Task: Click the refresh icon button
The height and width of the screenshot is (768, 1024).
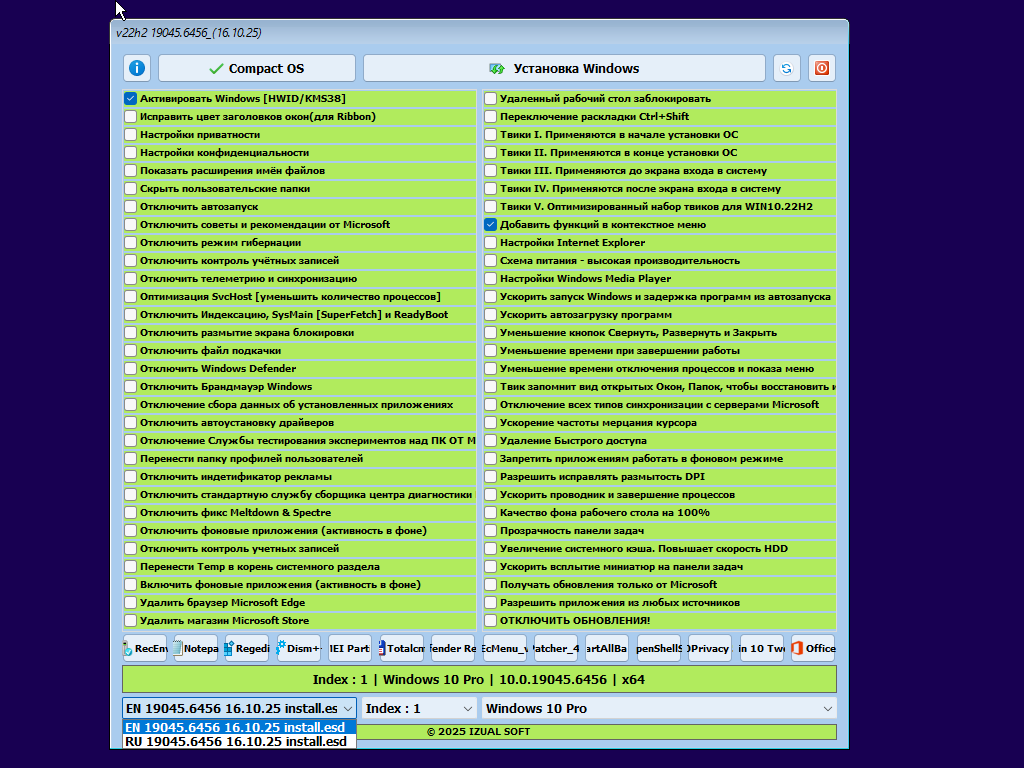Action: [x=786, y=68]
